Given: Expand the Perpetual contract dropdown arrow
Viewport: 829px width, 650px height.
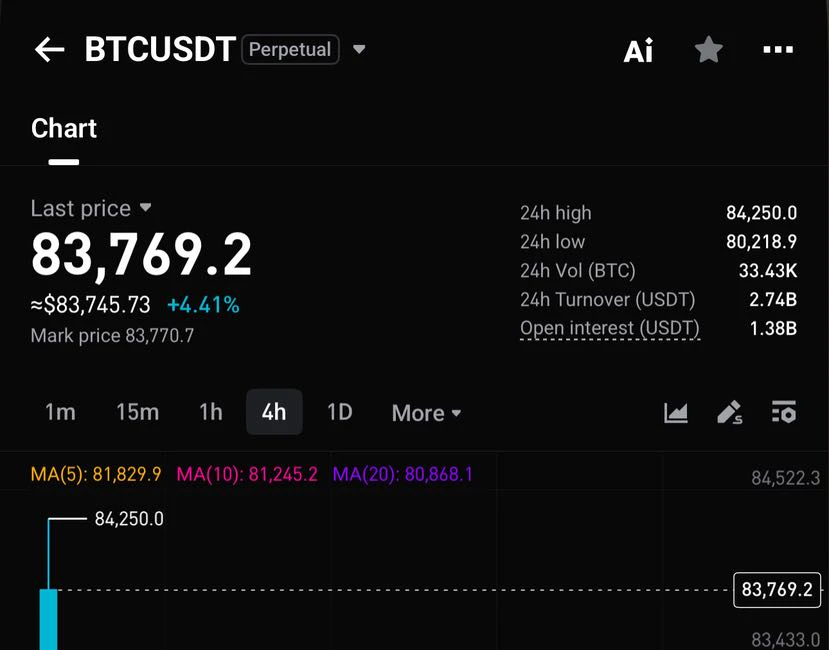Looking at the screenshot, I should tap(359, 50).
